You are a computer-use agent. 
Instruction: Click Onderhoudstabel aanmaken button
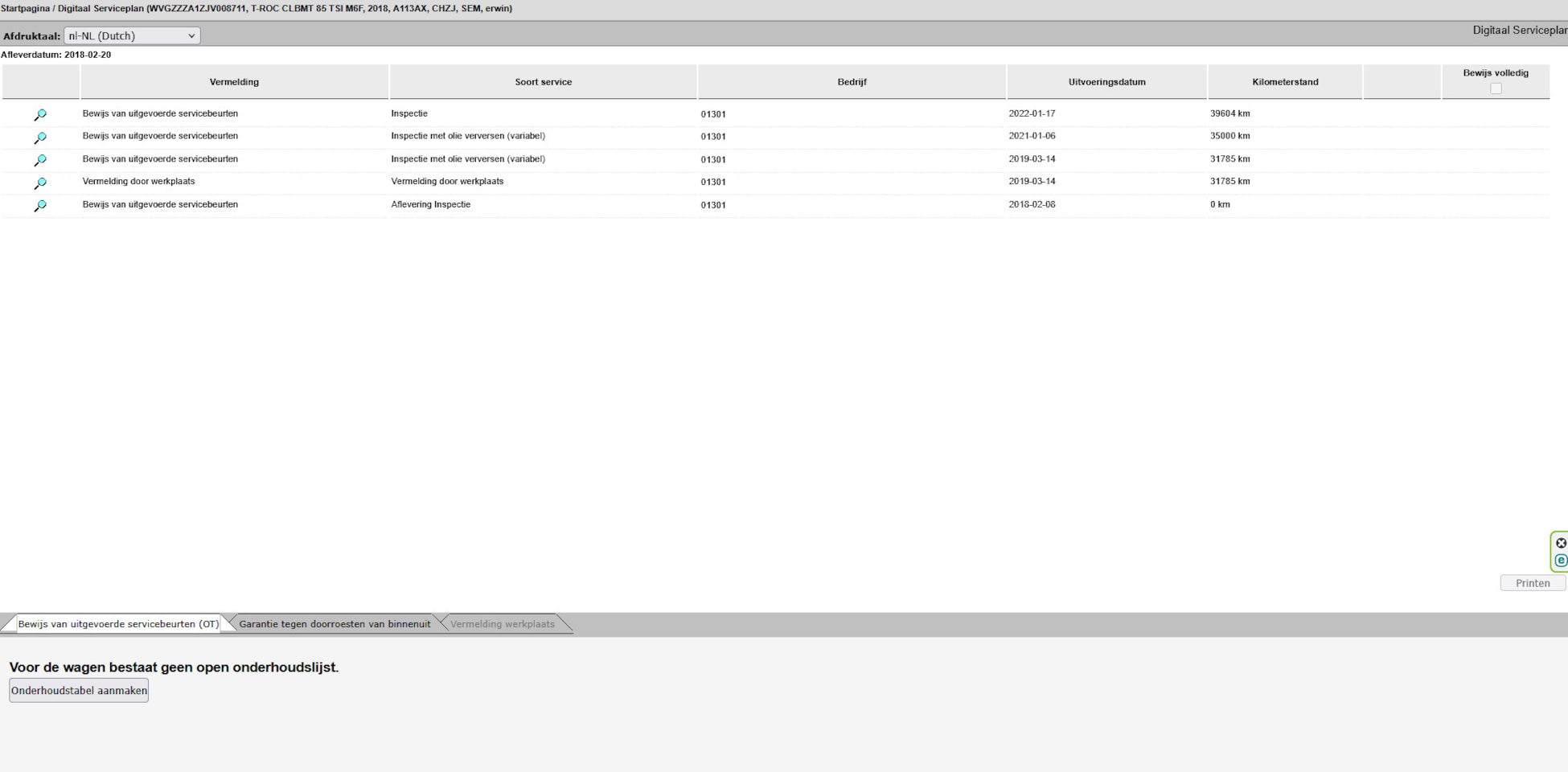click(x=79, y=691)
